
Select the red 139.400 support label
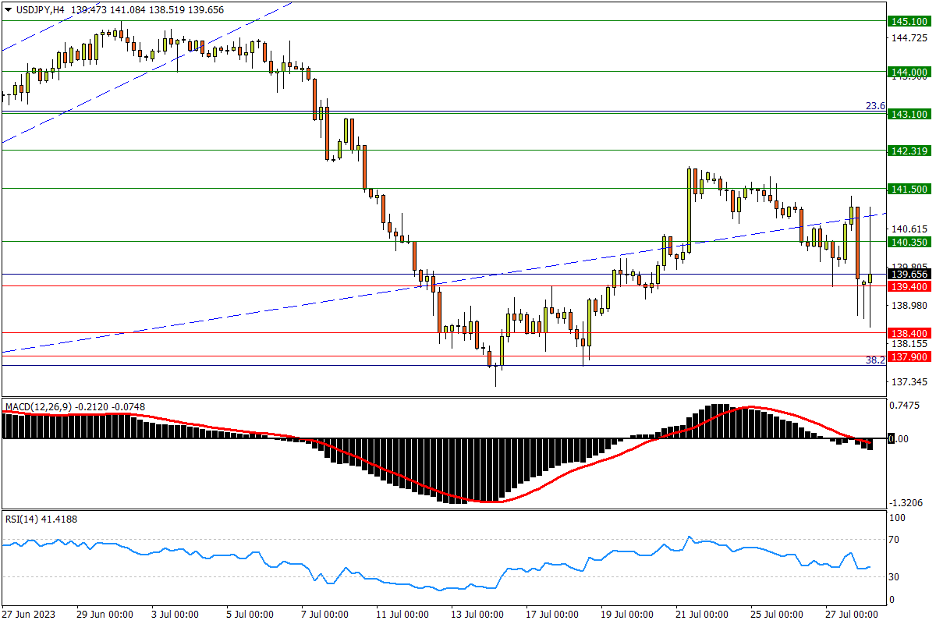[x=910, y=287]
